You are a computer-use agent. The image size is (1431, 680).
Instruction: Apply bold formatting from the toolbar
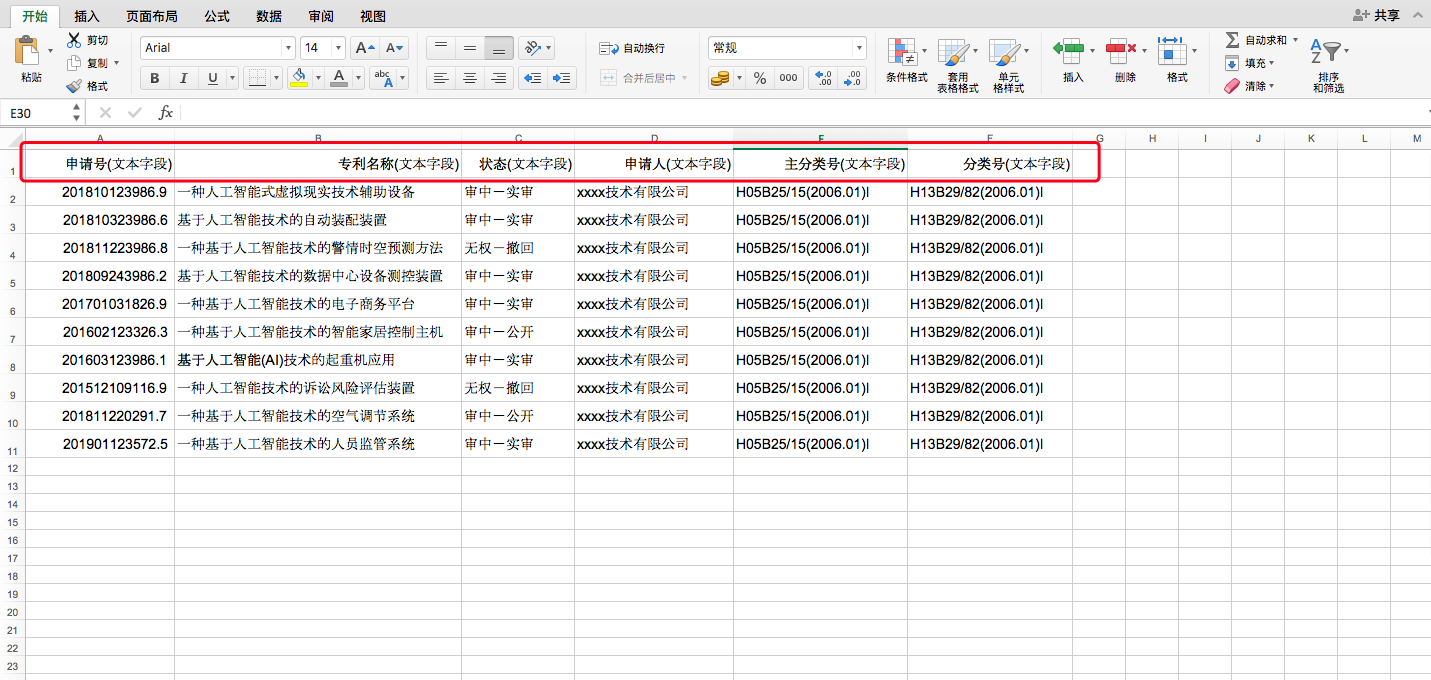pos(154,78)
